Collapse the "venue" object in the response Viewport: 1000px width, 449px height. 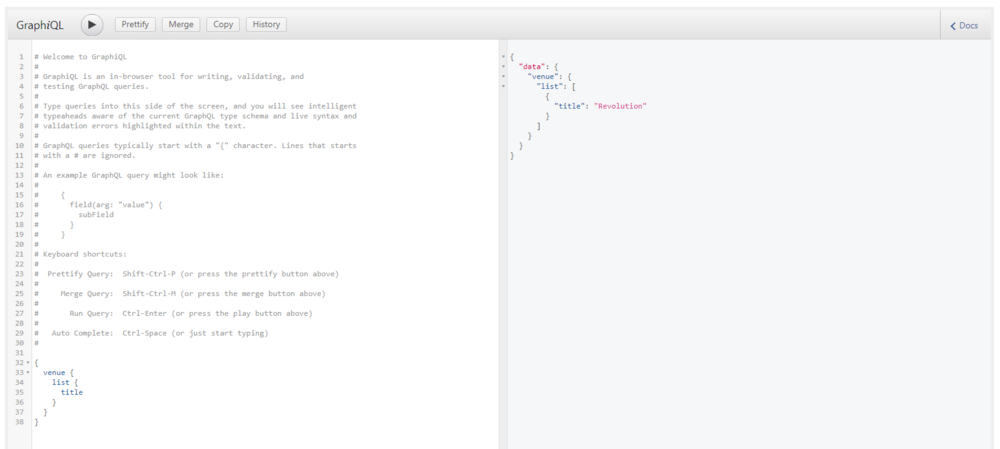[503, 76]
